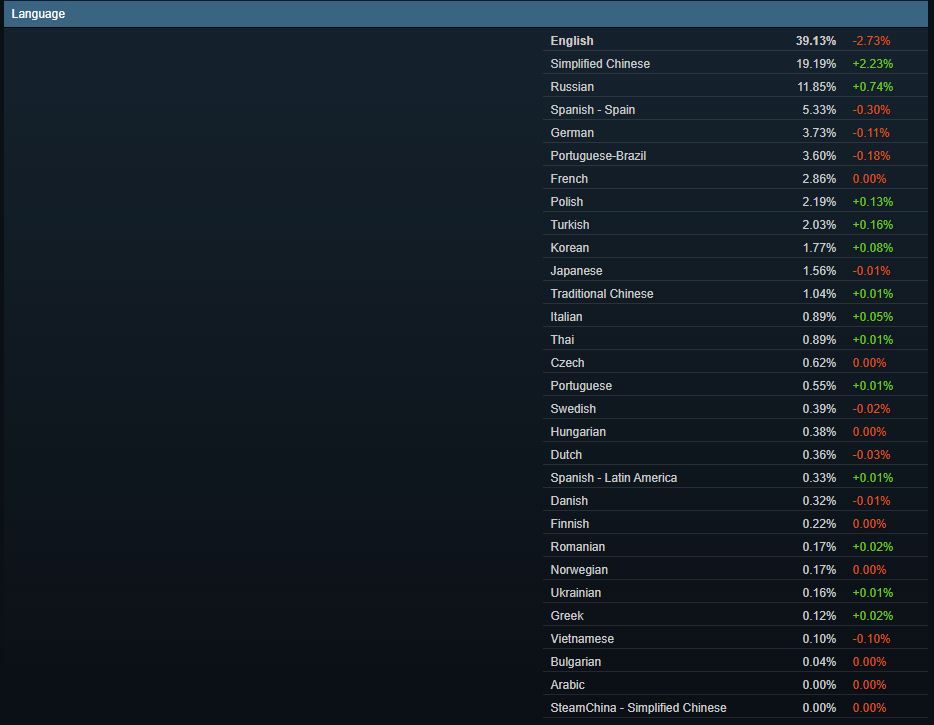The width and height of the screenshot is (934, 725).
Task: Click Simplified Chinese share 19.19%
Action: point(816,64)
